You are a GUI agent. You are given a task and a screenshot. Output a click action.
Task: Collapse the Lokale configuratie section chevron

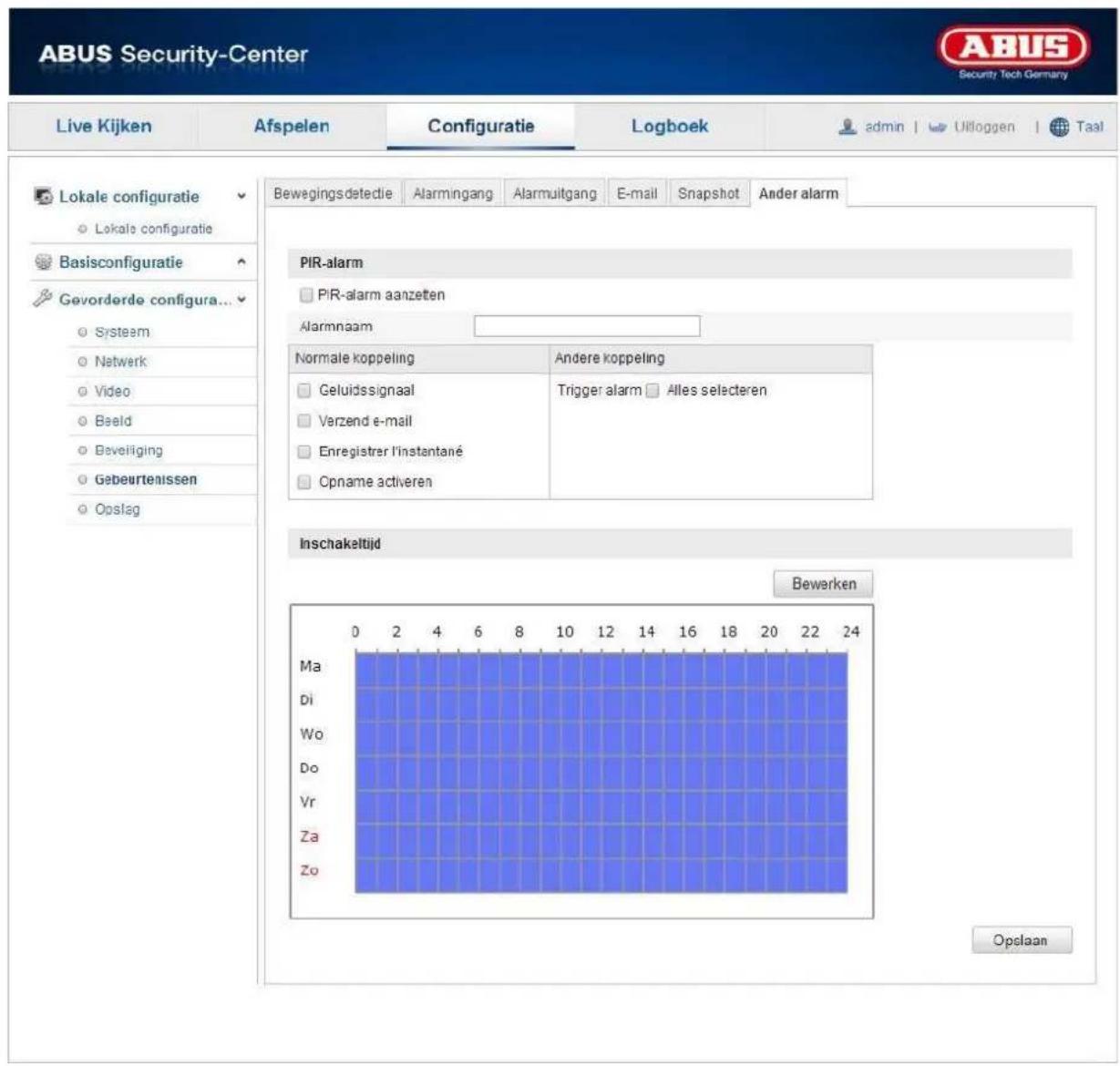pyautogui.click(x=241, y=197)
